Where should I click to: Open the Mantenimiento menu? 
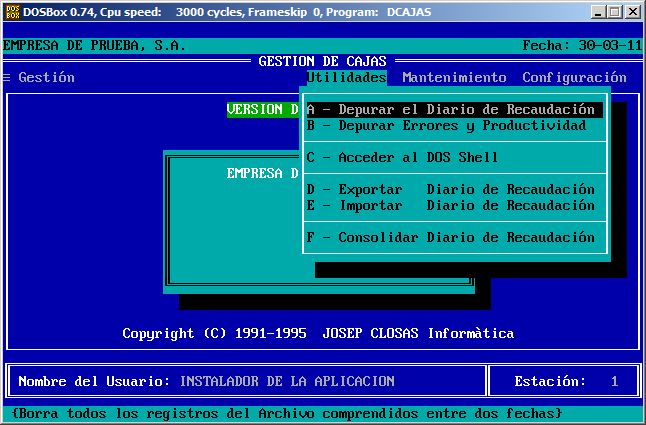pos(454,77)
